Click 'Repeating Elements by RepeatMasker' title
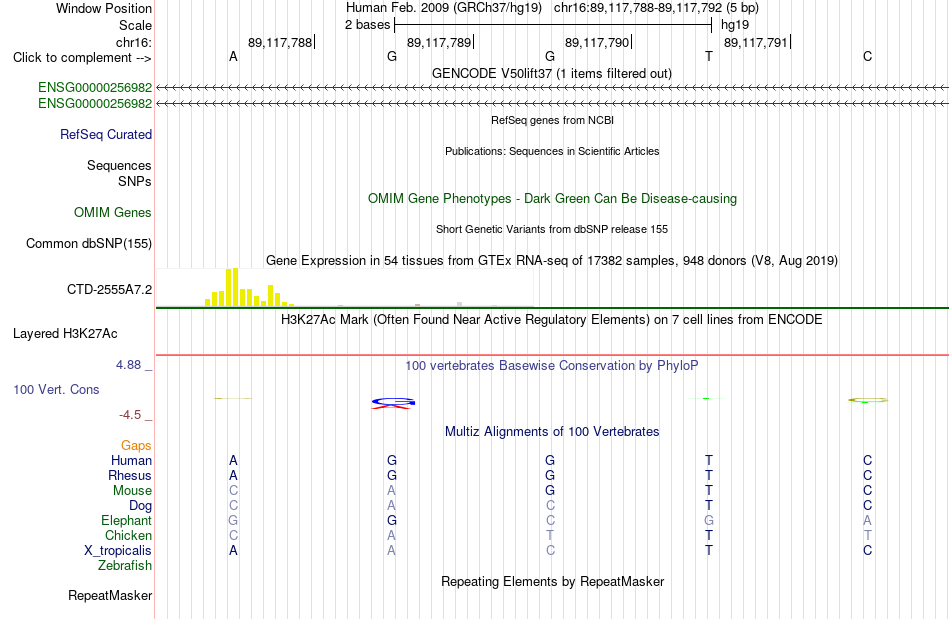950x619 pixels. [552, 581]
